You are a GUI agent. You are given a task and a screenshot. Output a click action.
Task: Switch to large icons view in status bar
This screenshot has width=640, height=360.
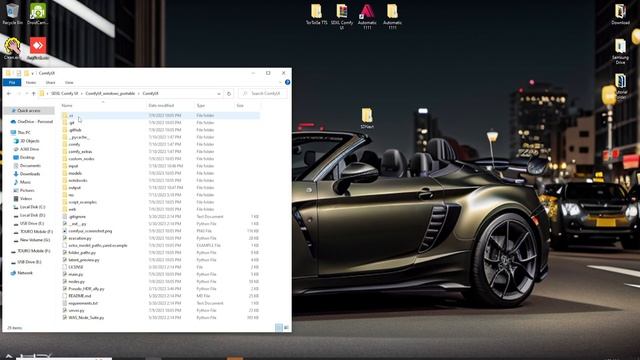pos(286,327)
